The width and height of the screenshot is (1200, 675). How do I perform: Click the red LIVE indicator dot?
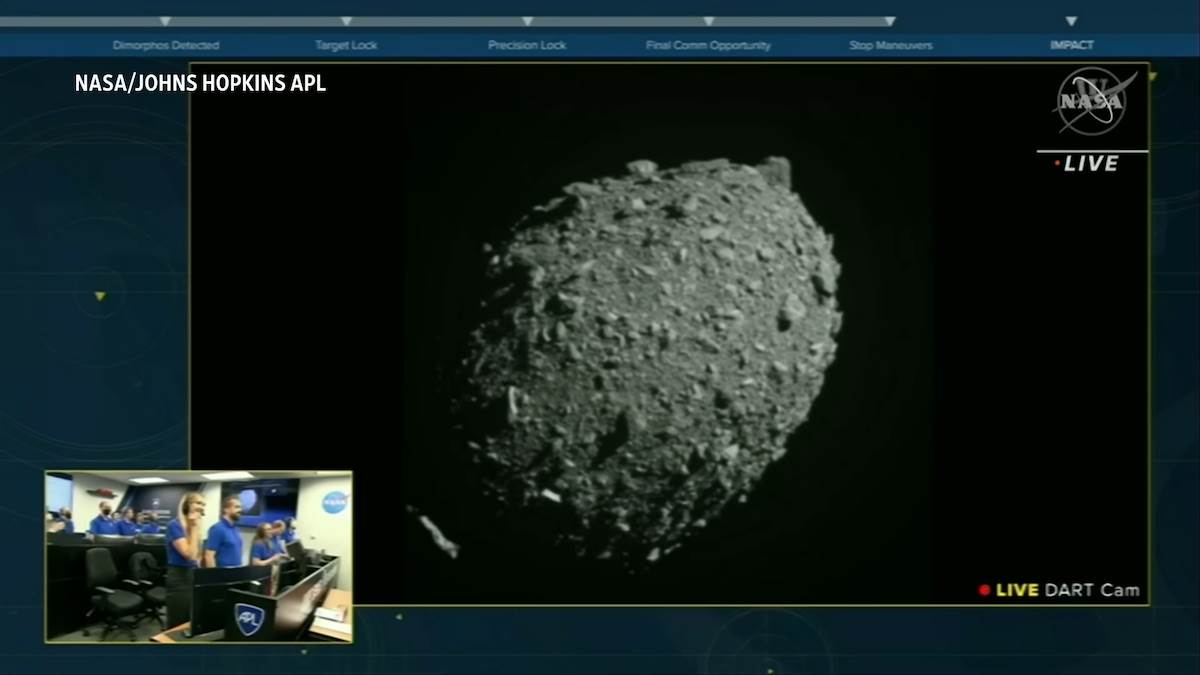click(1057, 162)
